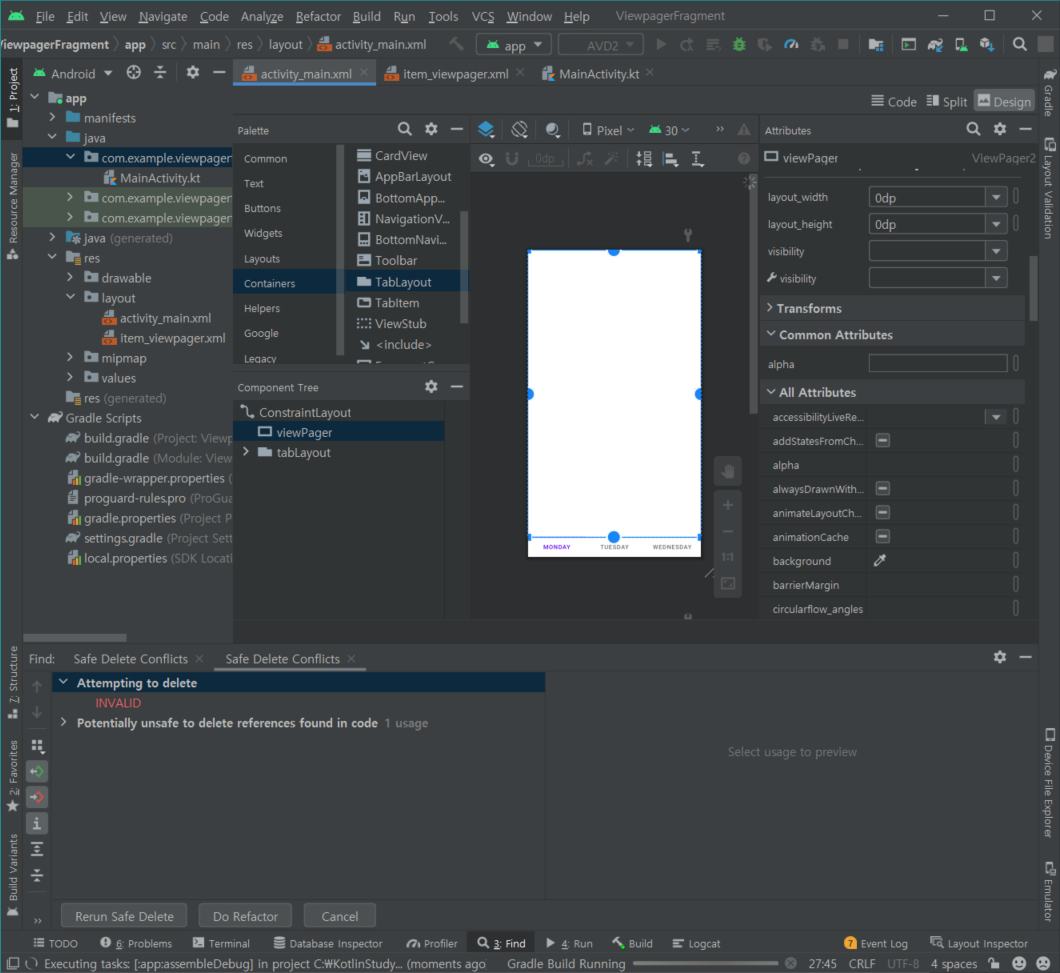Toggle view options eye icon

click(486, 159)
